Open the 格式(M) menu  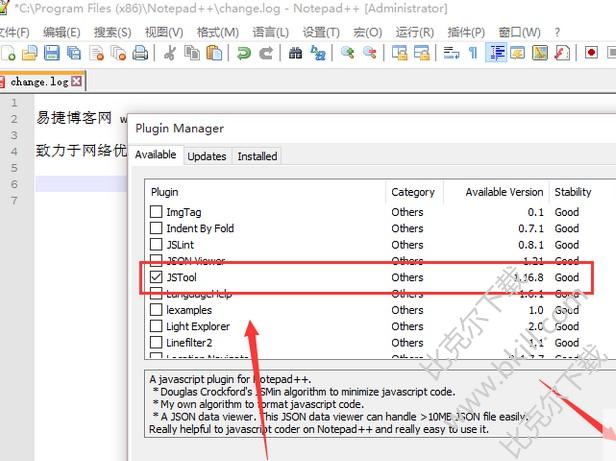pos(218,32)
